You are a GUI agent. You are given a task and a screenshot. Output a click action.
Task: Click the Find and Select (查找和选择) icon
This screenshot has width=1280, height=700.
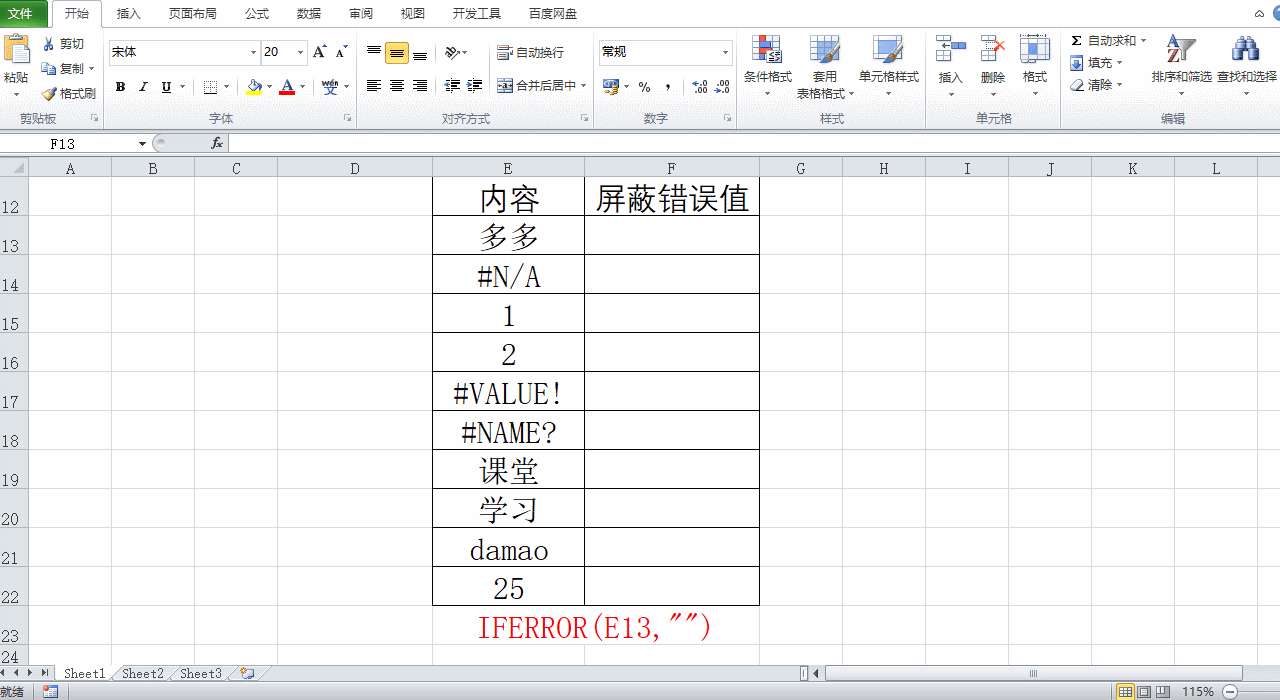1246,50
